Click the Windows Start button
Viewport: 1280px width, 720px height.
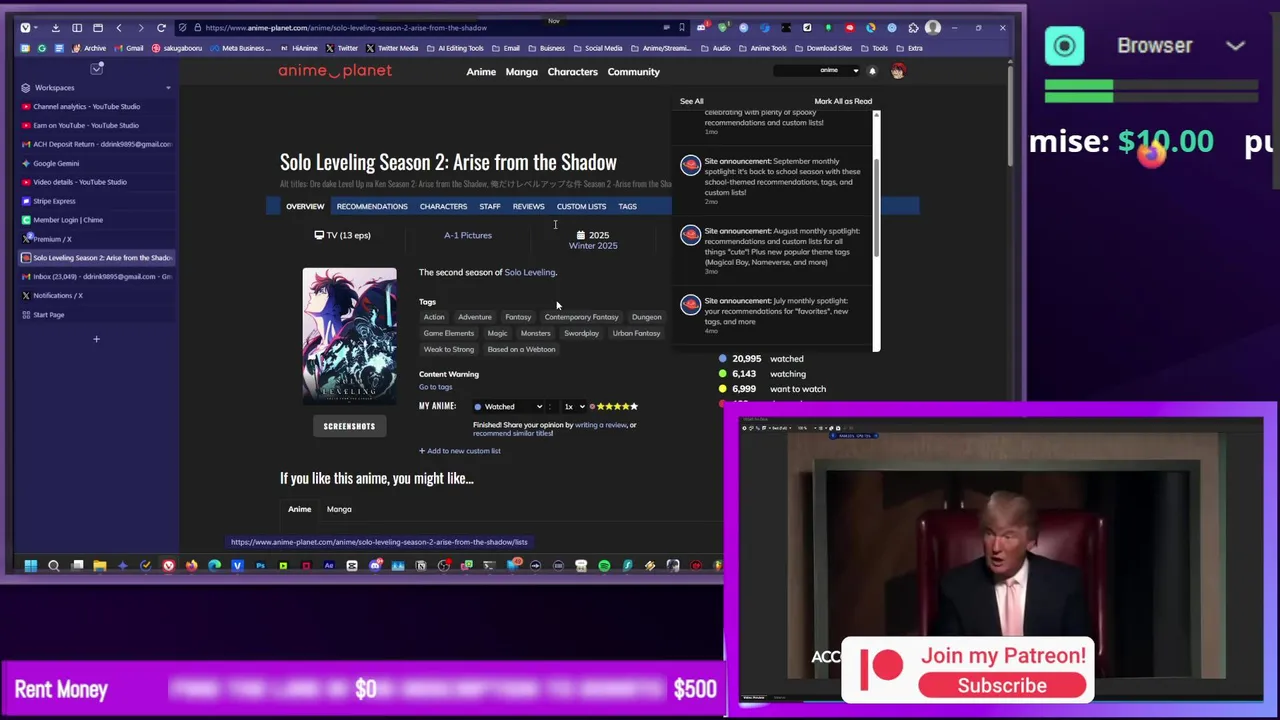coord(30,566)
